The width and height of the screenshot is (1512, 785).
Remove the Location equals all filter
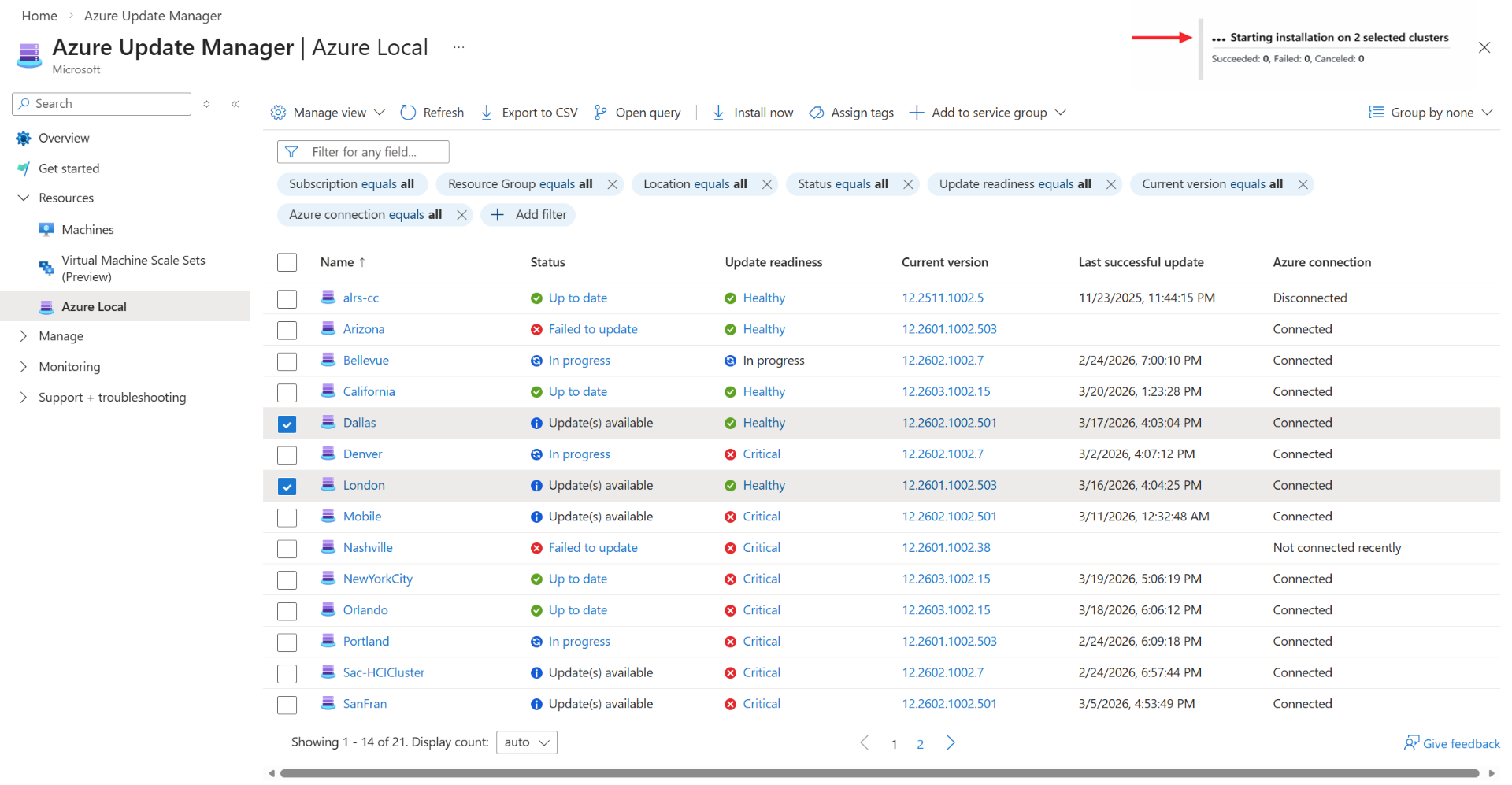tap(767, 184)
